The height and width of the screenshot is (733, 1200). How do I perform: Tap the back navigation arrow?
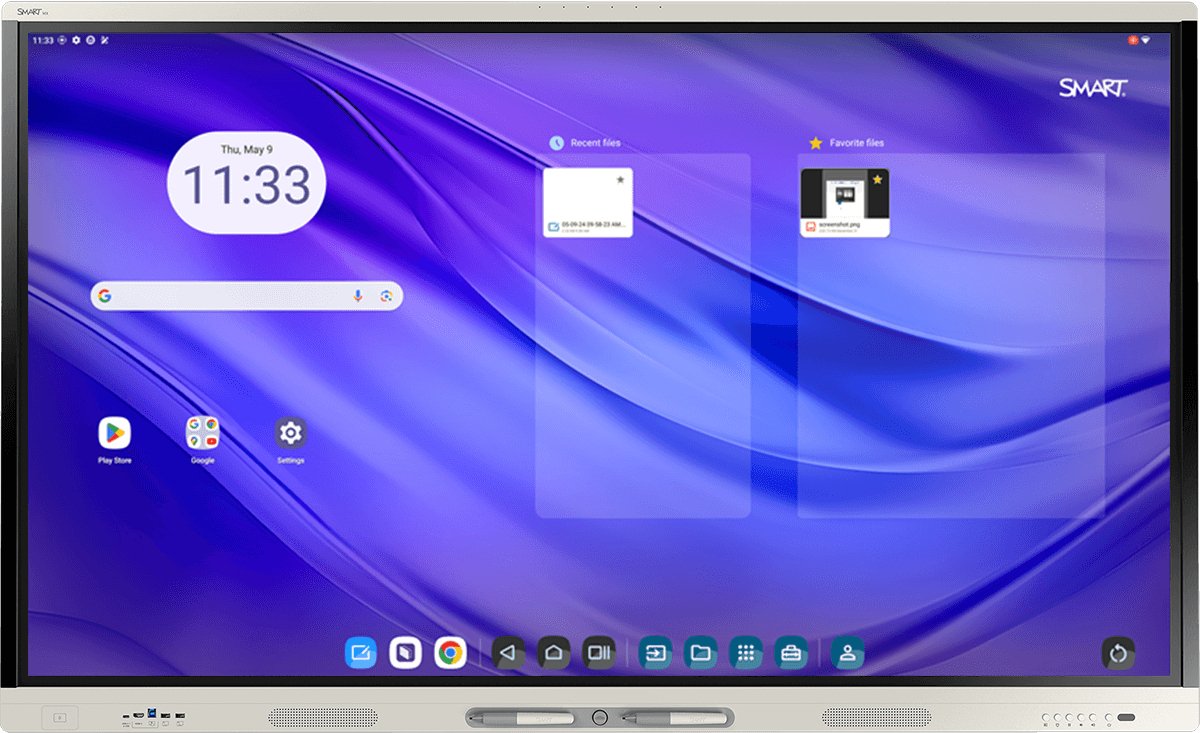(x=507, y=652)
